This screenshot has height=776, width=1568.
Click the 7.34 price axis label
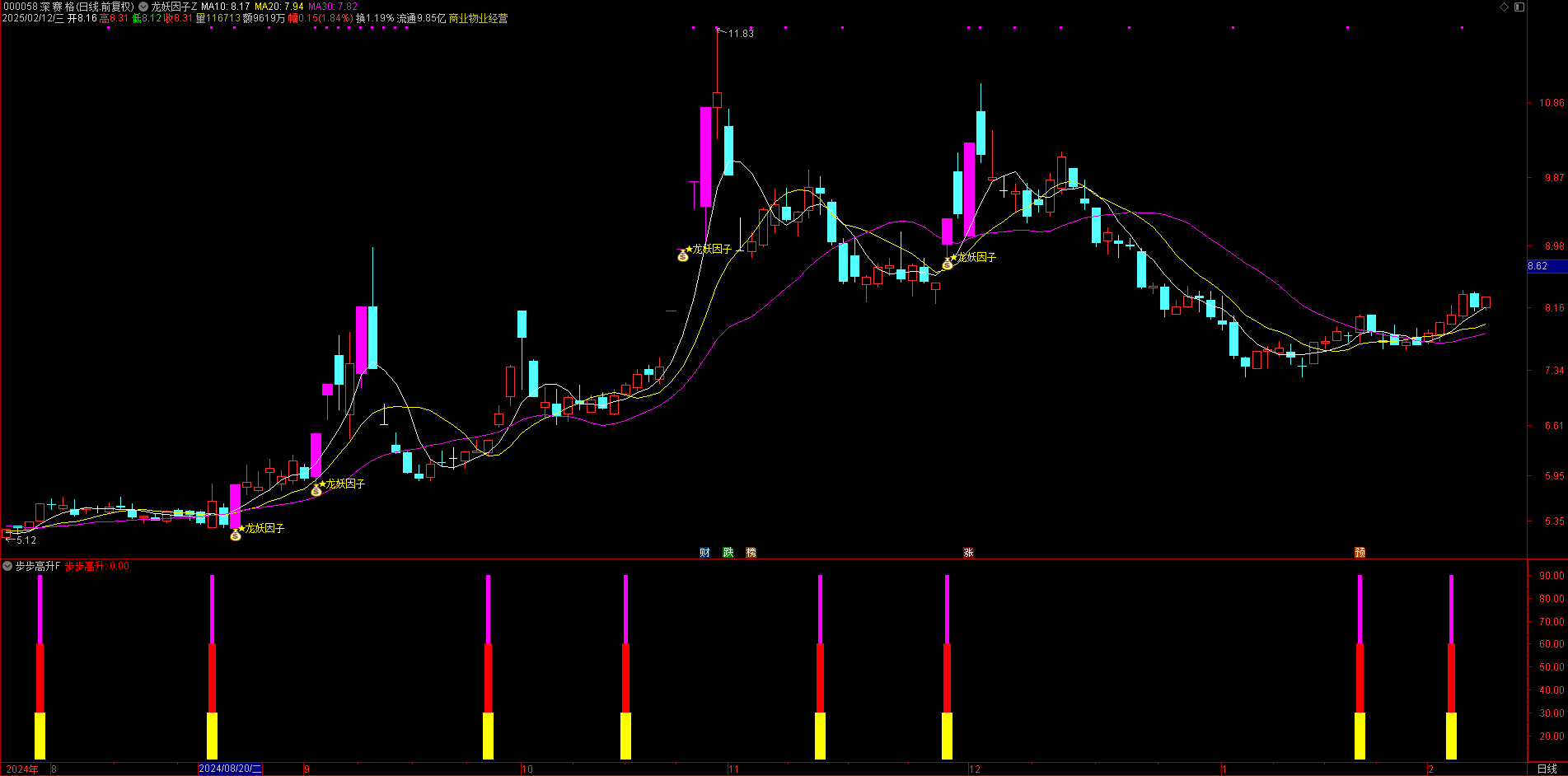click(x=1554, y=372)
